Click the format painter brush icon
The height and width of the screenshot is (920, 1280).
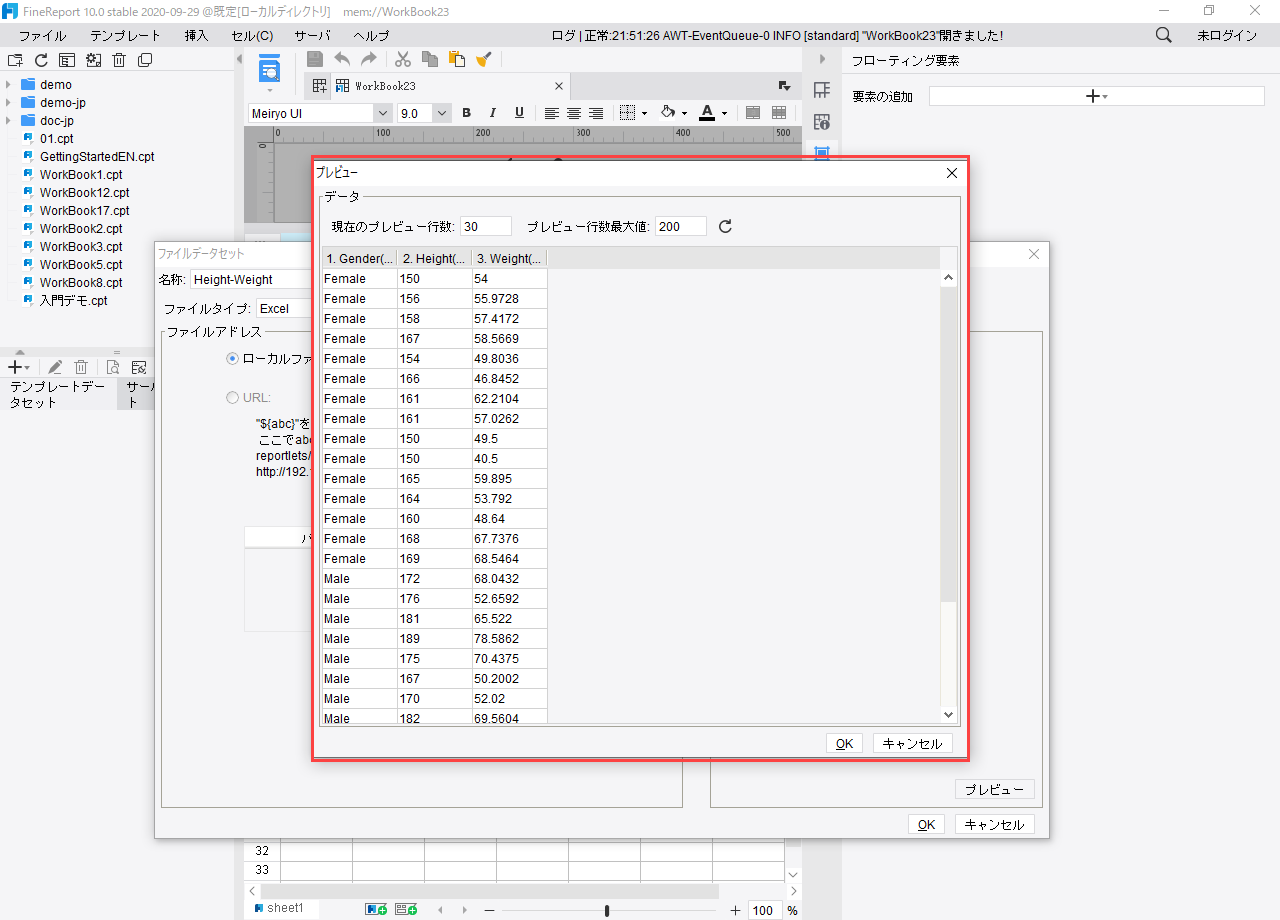coord(483,59)
